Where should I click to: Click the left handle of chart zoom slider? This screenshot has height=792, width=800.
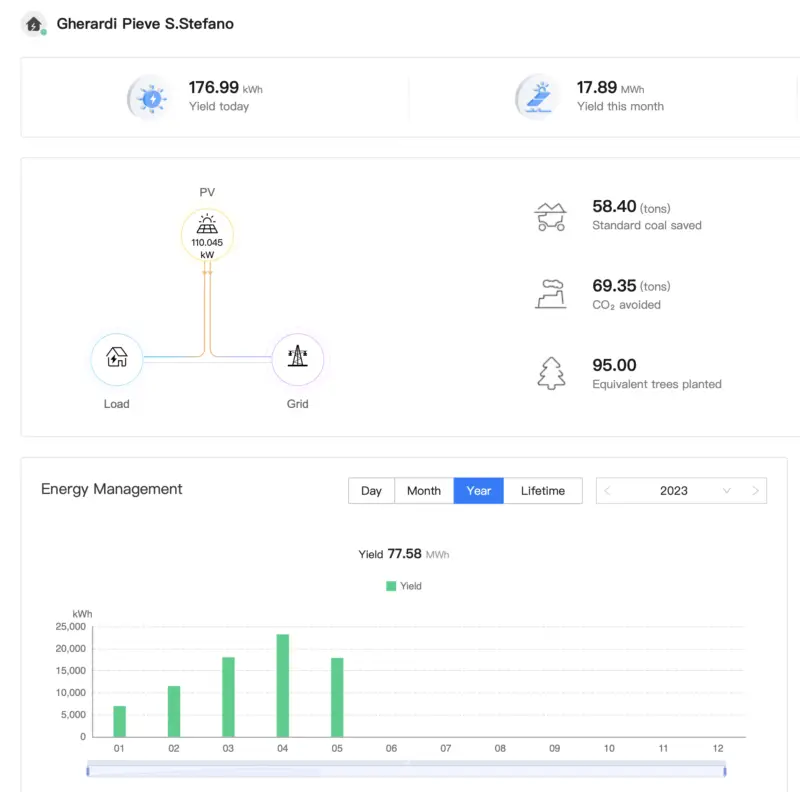(88, 771)
